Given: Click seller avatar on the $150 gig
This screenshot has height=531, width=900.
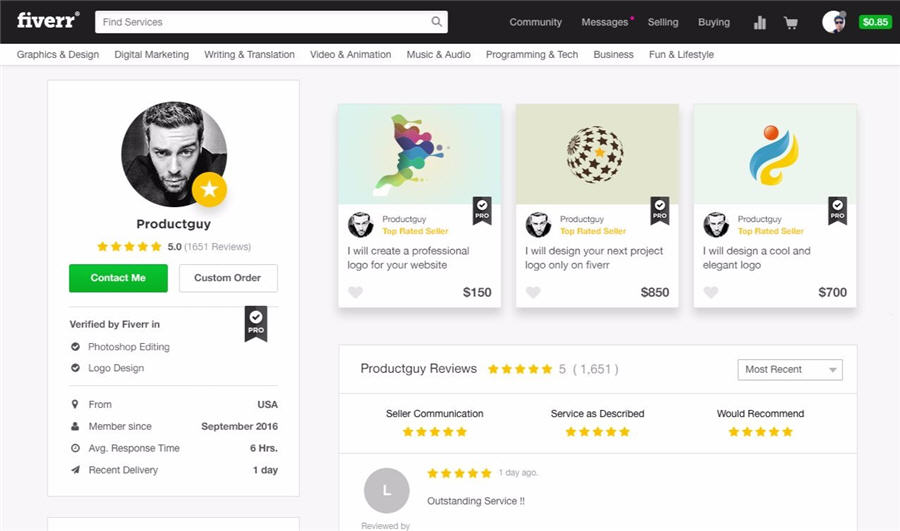Looking at the screenshot, I should point(360,224).
